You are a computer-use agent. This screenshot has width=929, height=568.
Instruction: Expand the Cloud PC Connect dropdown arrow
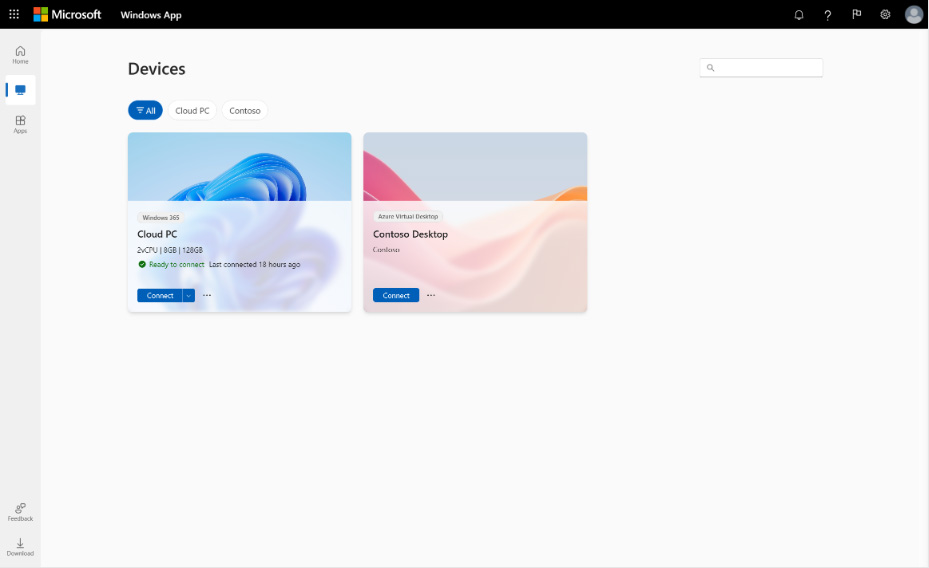point(188,295)
